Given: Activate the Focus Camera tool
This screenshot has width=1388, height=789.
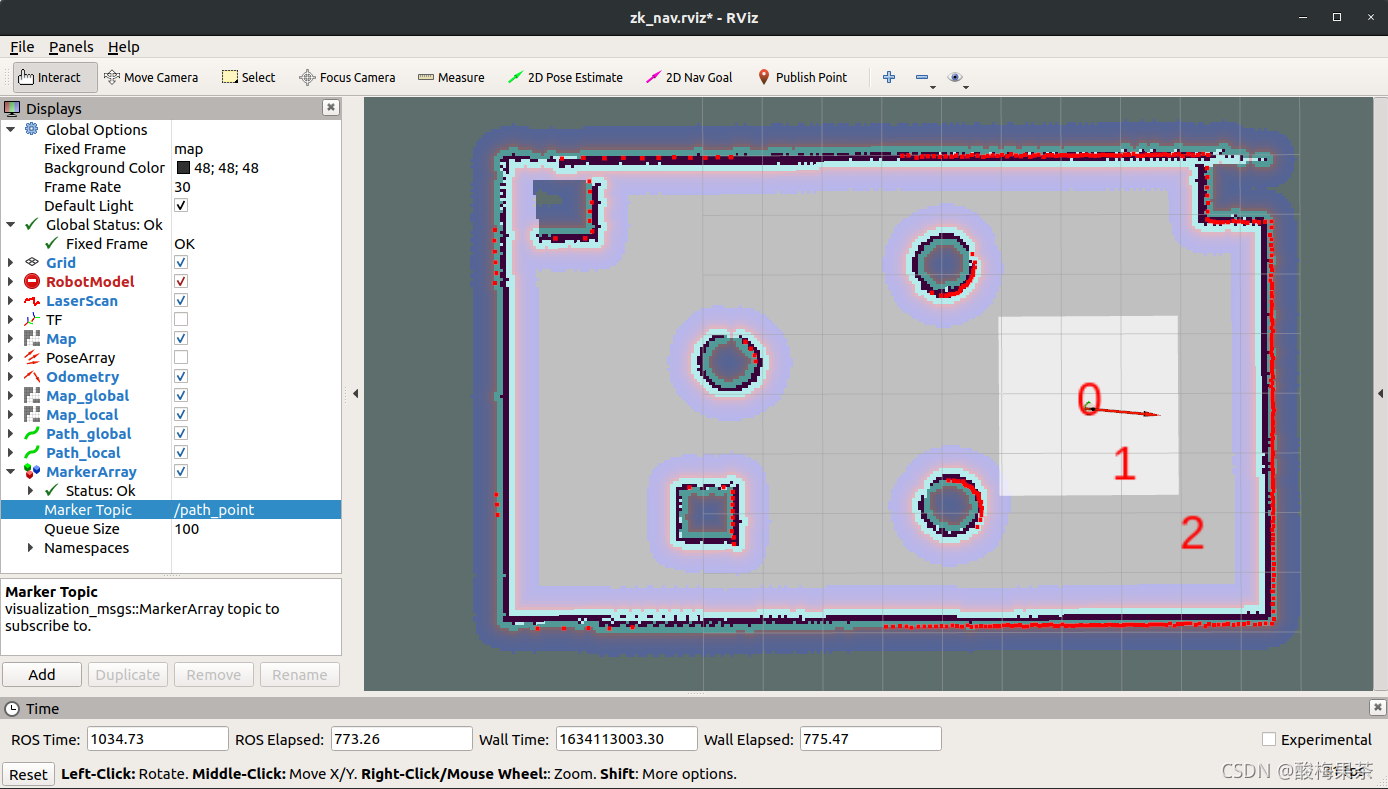Looking at the screenshot, I should pos(347,77).
